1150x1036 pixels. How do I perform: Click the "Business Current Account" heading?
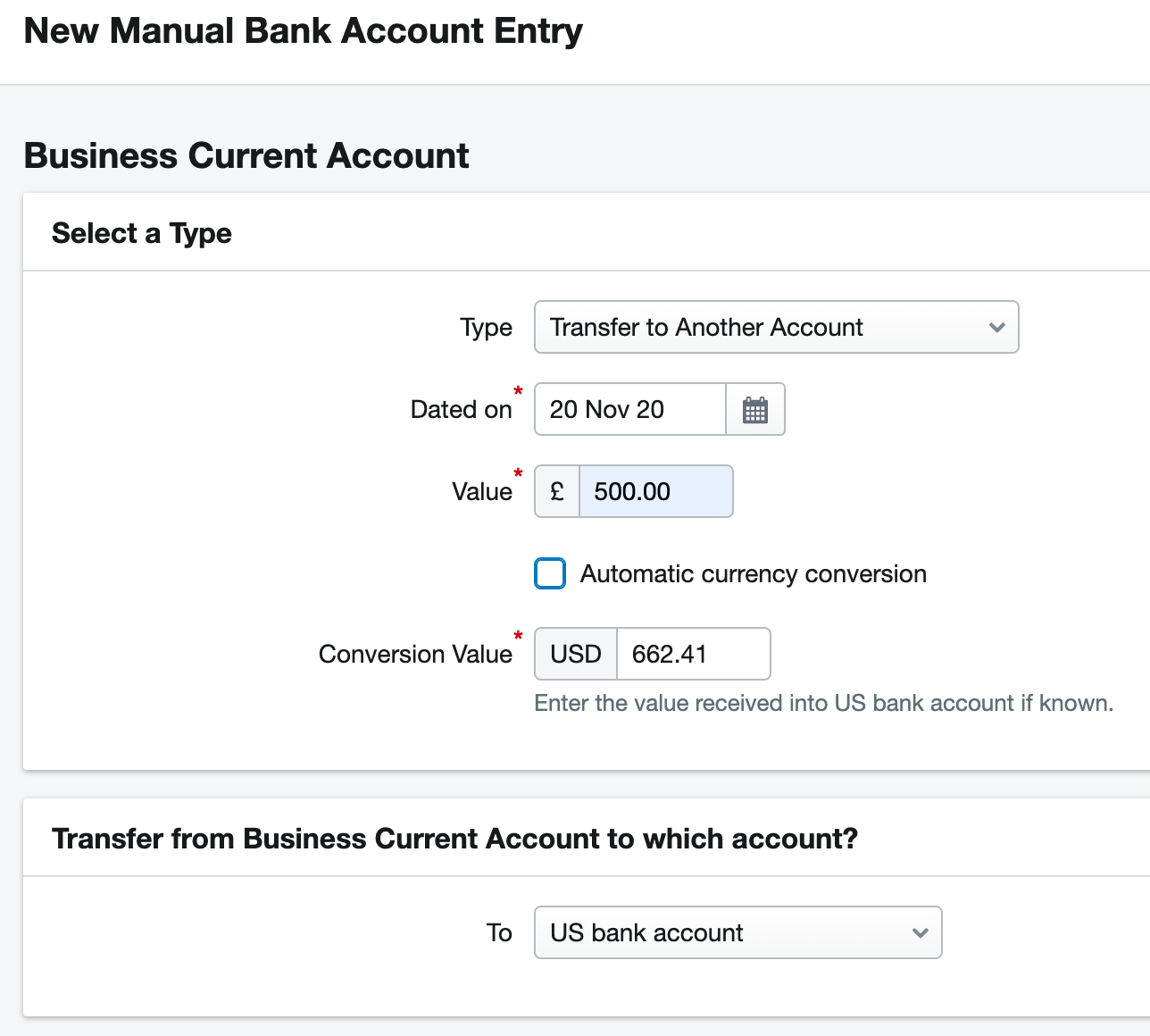246,155
